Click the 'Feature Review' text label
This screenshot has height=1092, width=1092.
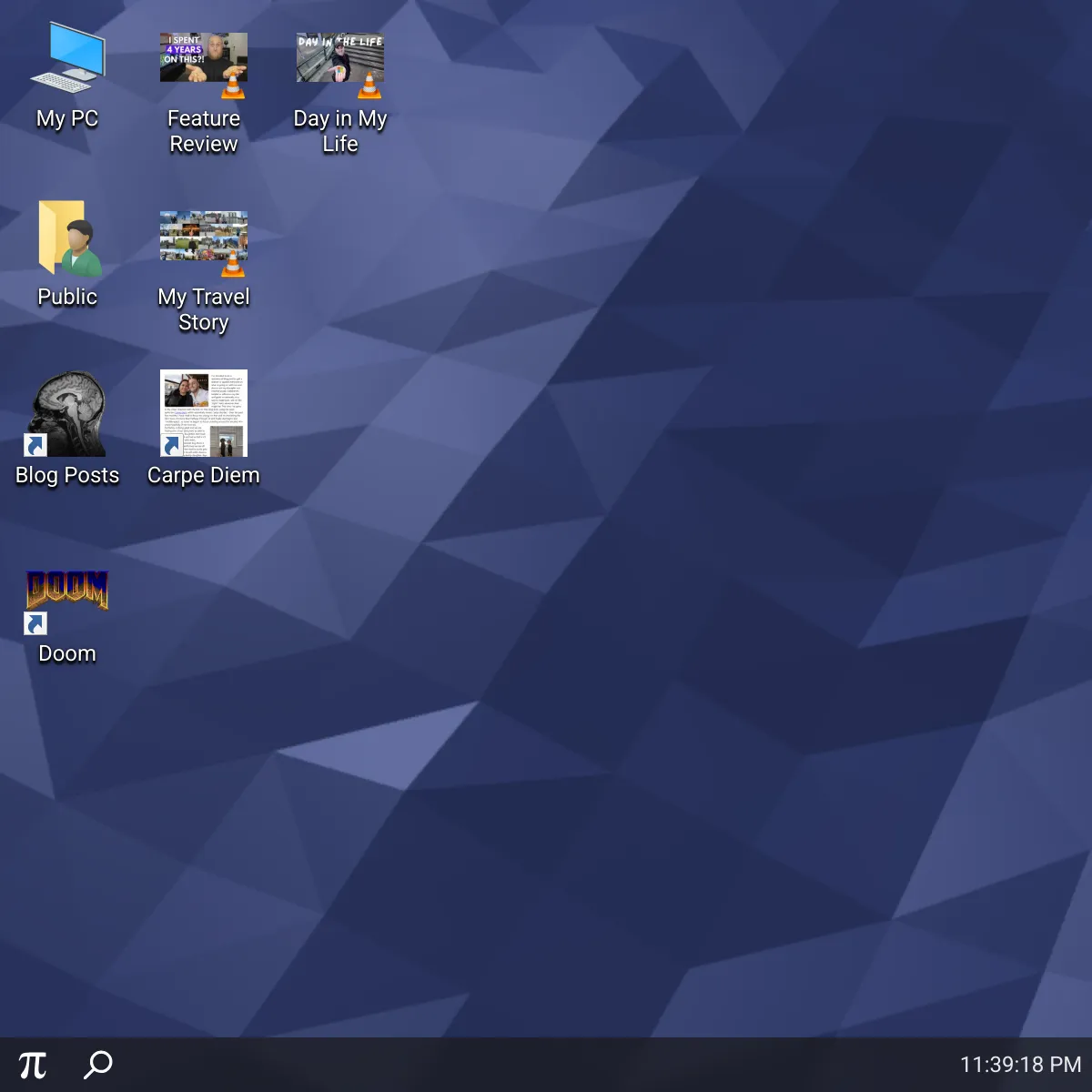point(203,131)
